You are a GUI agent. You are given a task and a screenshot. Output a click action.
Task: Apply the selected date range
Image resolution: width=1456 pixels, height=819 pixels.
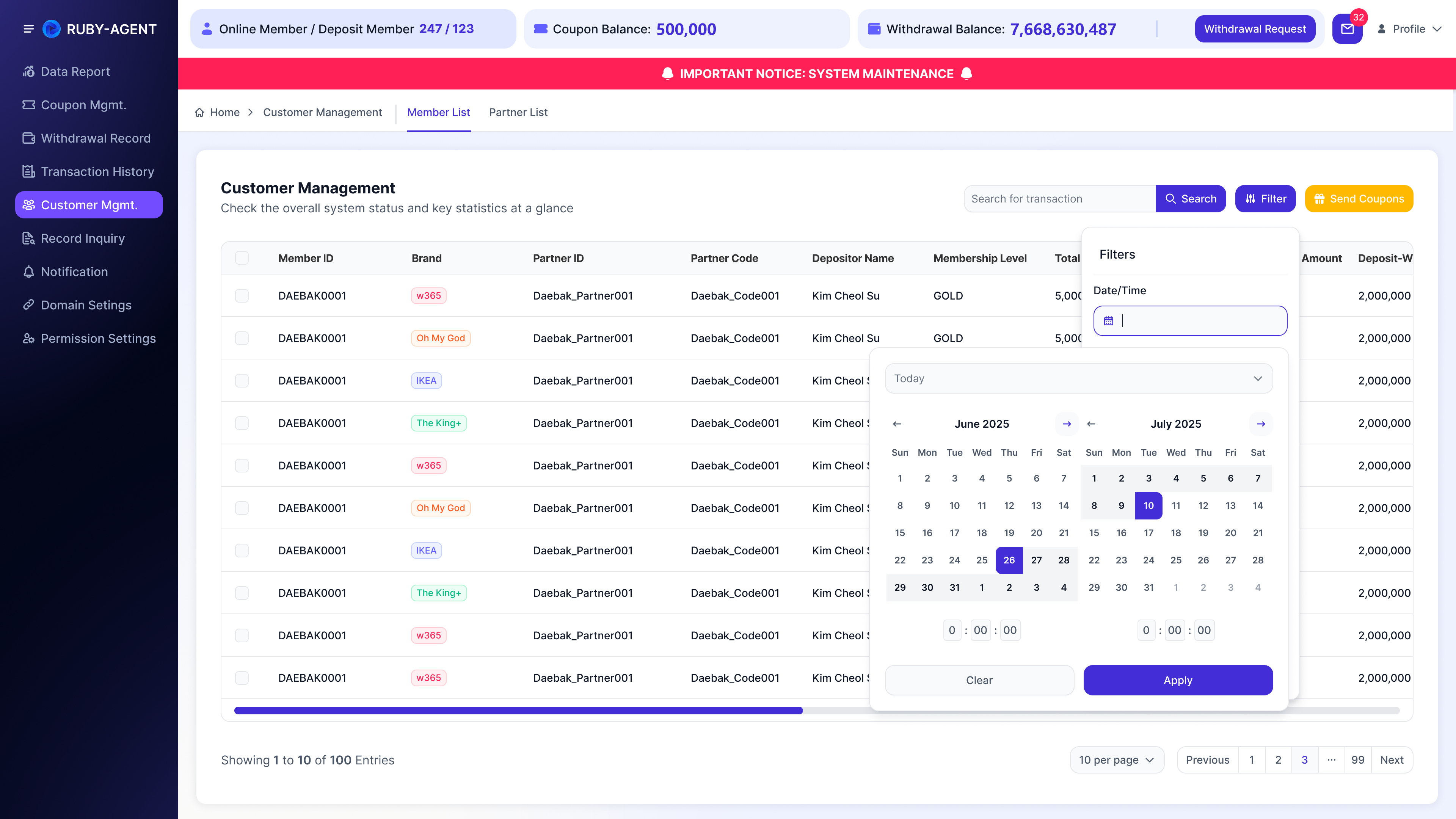(x=1178, y=680)
